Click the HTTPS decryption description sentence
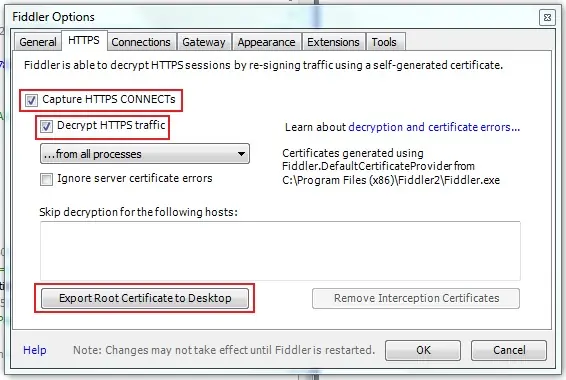The height and width of the screenshot is (380, 566). (263, 65)
